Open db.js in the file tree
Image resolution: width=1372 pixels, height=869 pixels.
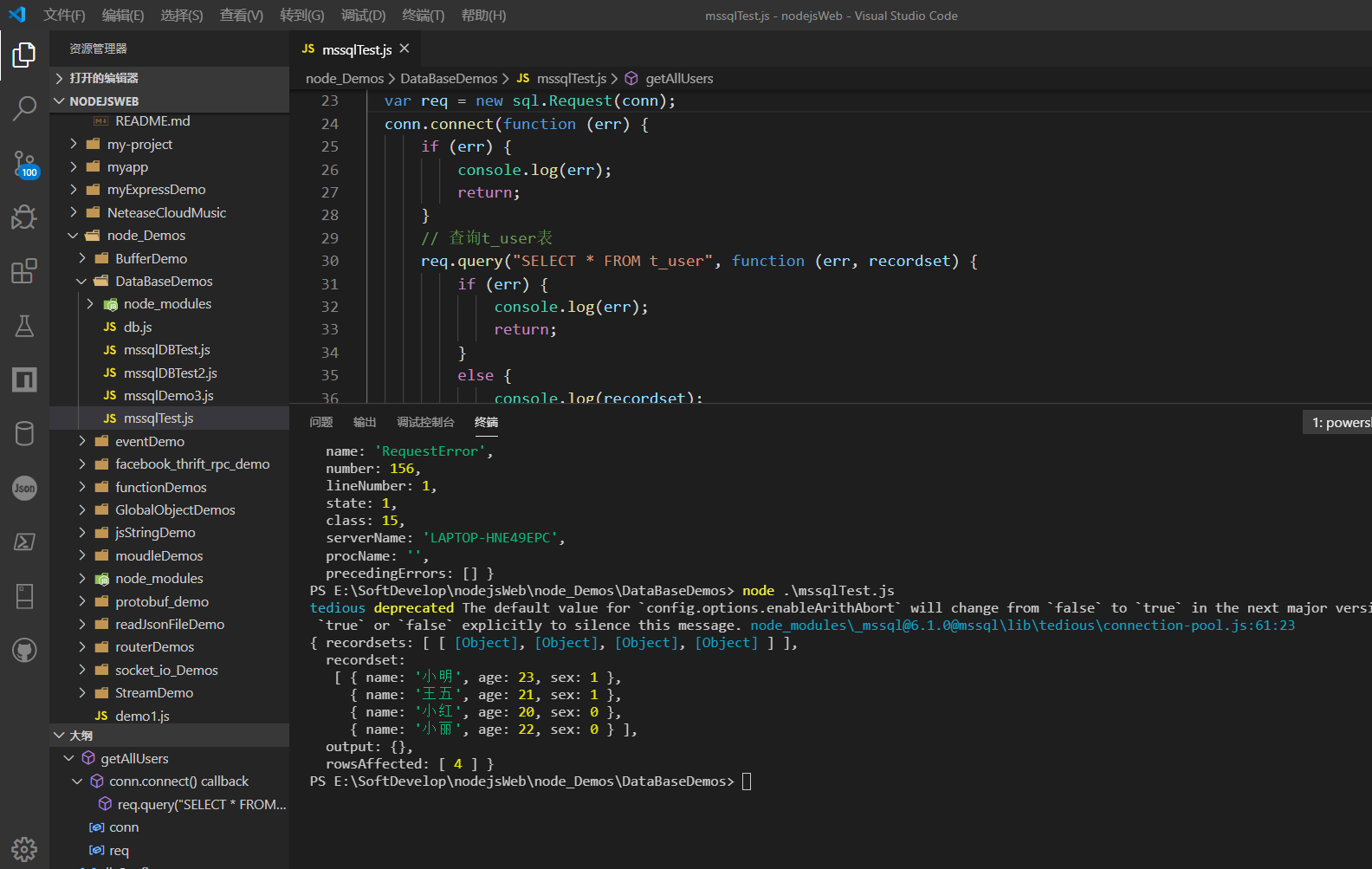tap(138, 327)
